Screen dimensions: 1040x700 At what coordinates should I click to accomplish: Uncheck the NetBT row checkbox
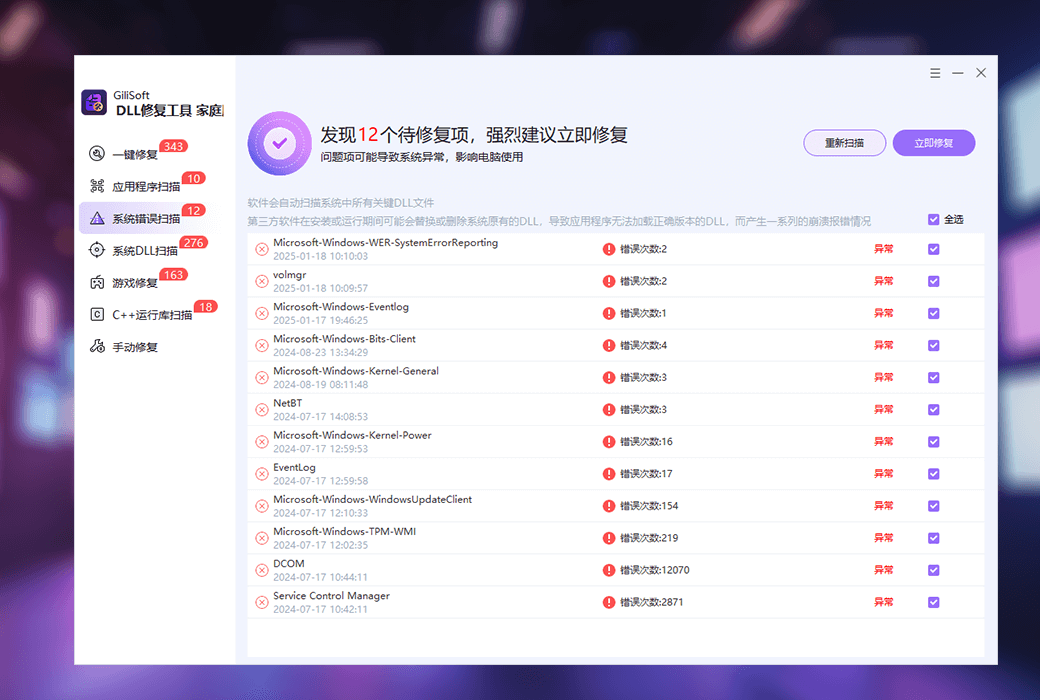click(934, 409)
